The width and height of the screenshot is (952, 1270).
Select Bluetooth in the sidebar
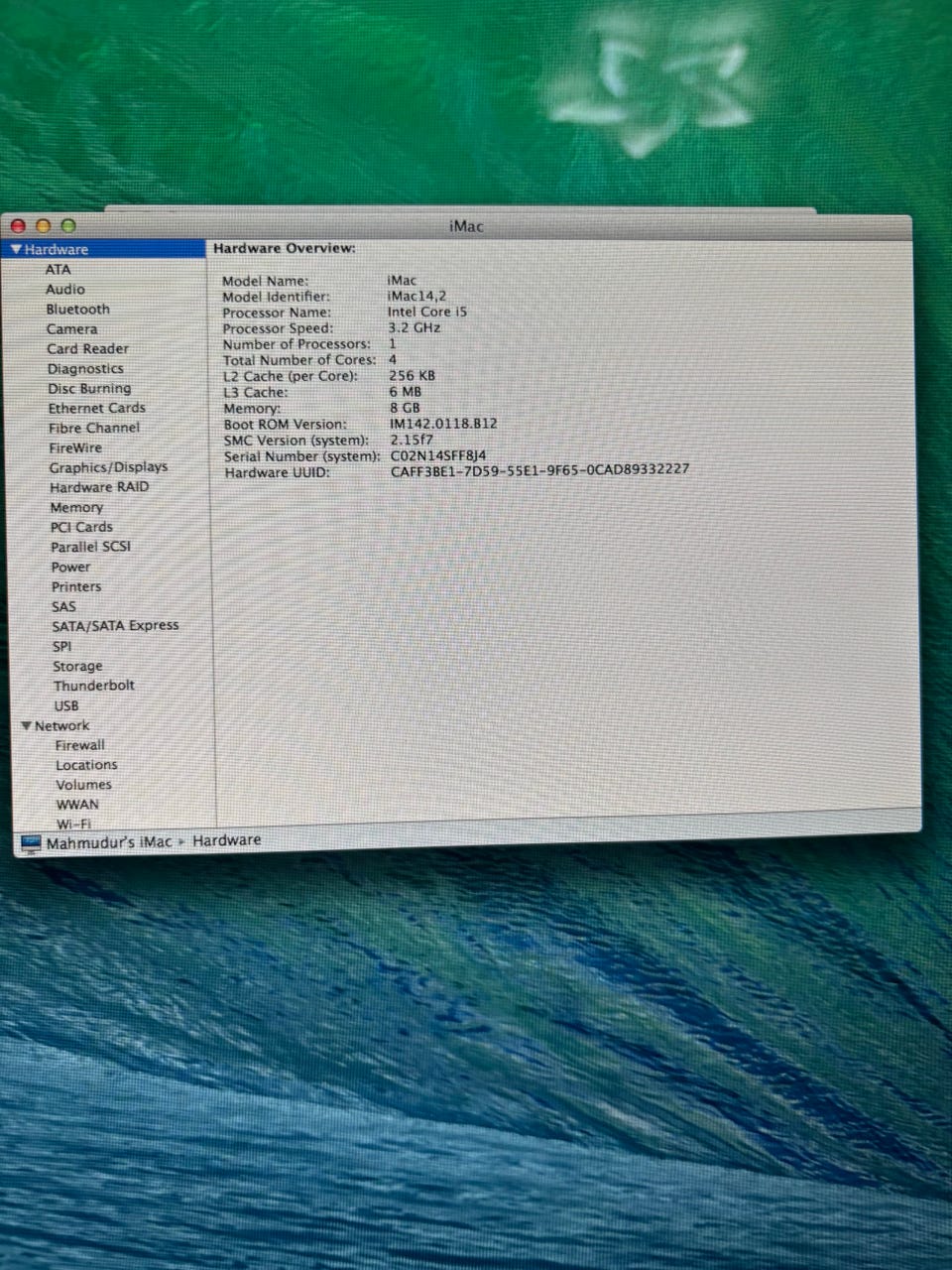click(77, 310)
